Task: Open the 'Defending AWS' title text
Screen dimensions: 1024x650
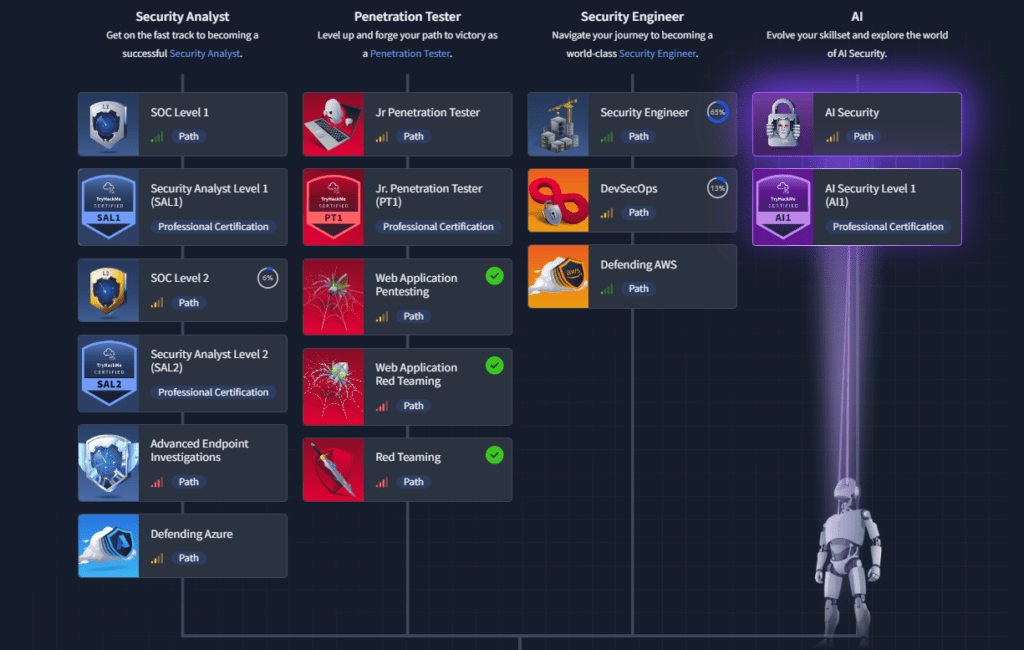Action: (638, 265)
